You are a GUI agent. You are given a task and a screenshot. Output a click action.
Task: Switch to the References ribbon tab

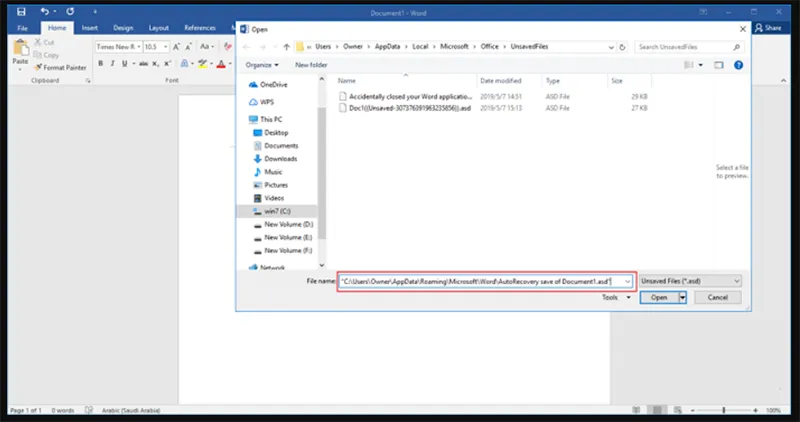click(x=200, y=28)
